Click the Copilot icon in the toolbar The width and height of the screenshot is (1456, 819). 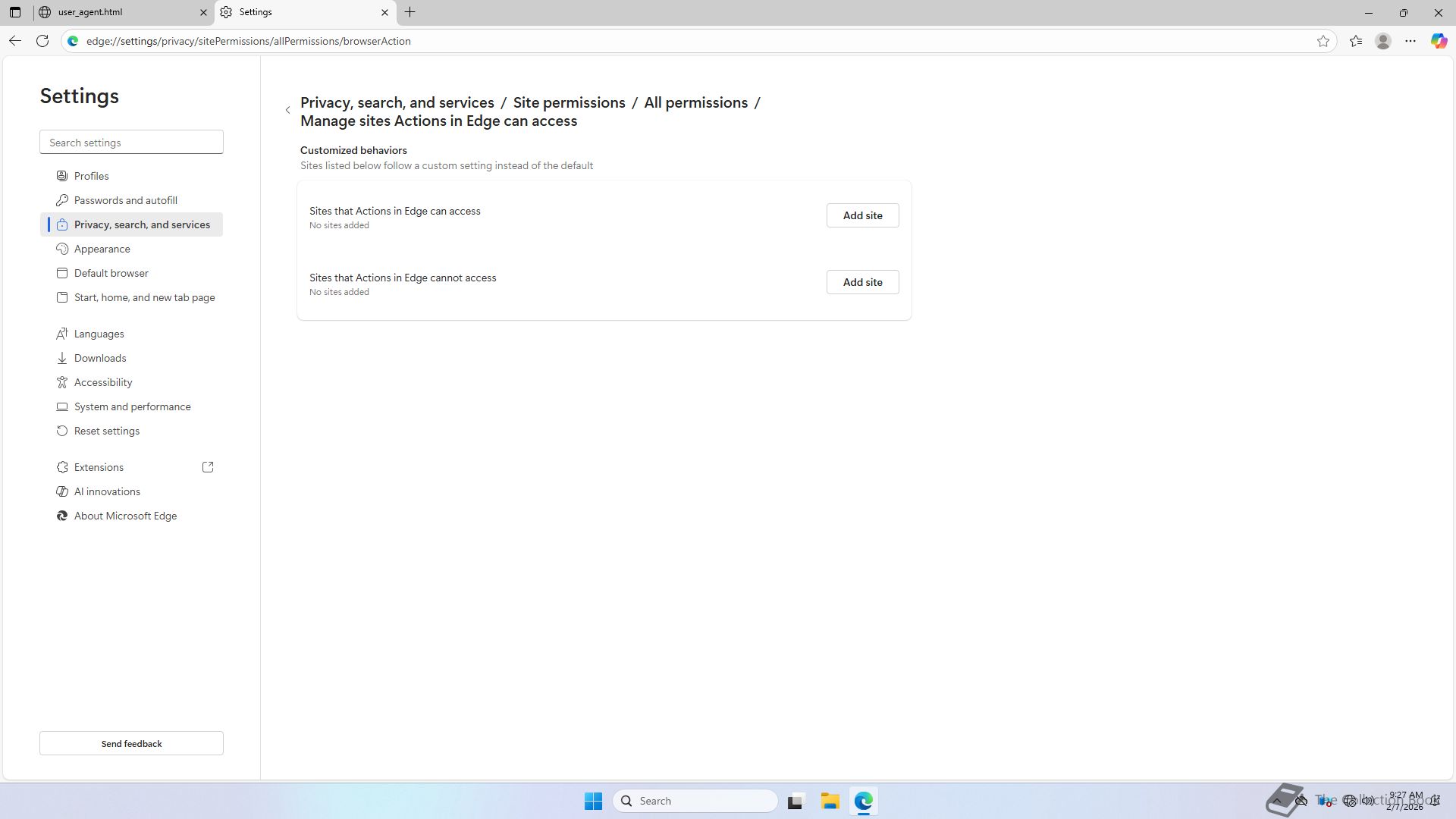pos(1439,41)
